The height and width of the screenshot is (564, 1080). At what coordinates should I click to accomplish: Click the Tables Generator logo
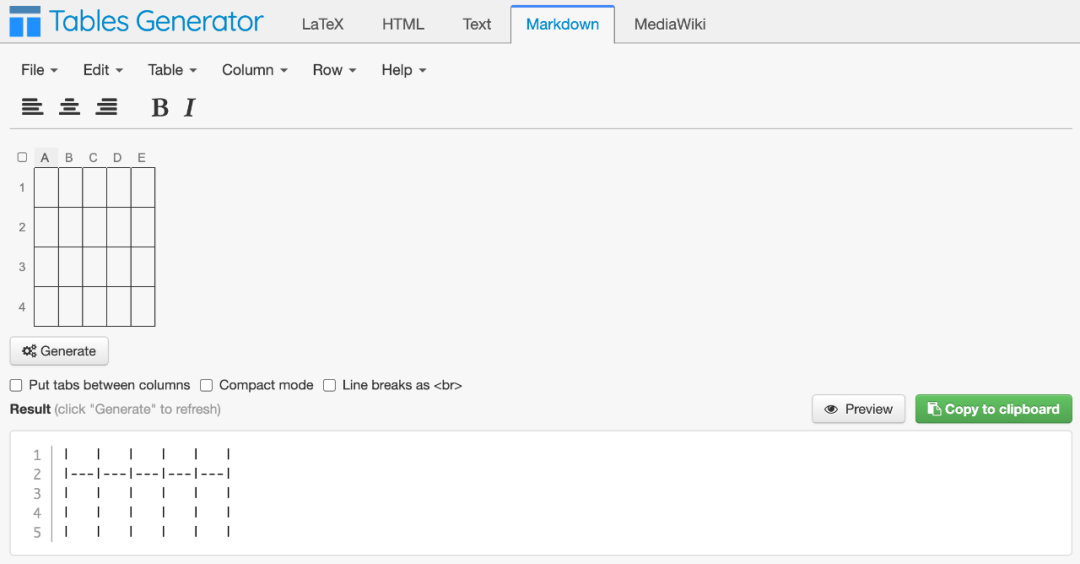click(137, 21)
